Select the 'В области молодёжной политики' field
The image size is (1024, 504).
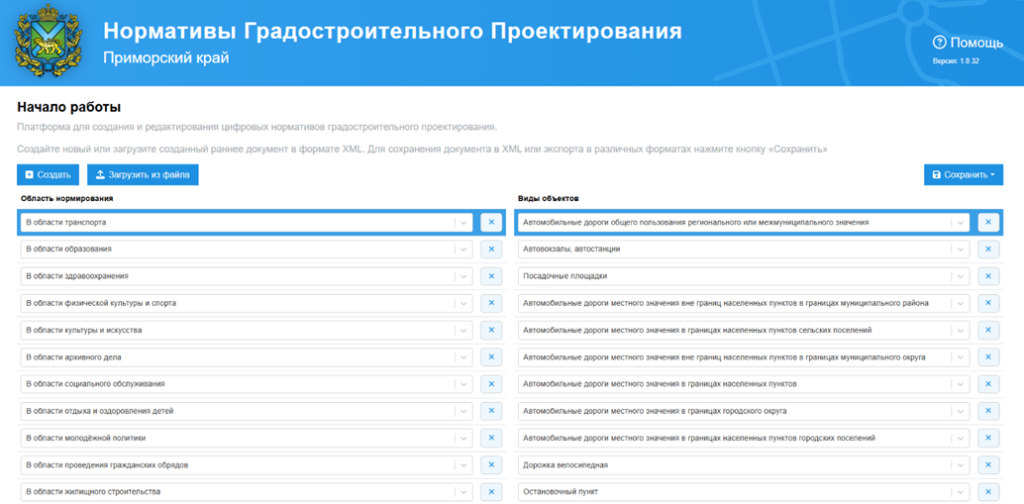click(237, 438)
